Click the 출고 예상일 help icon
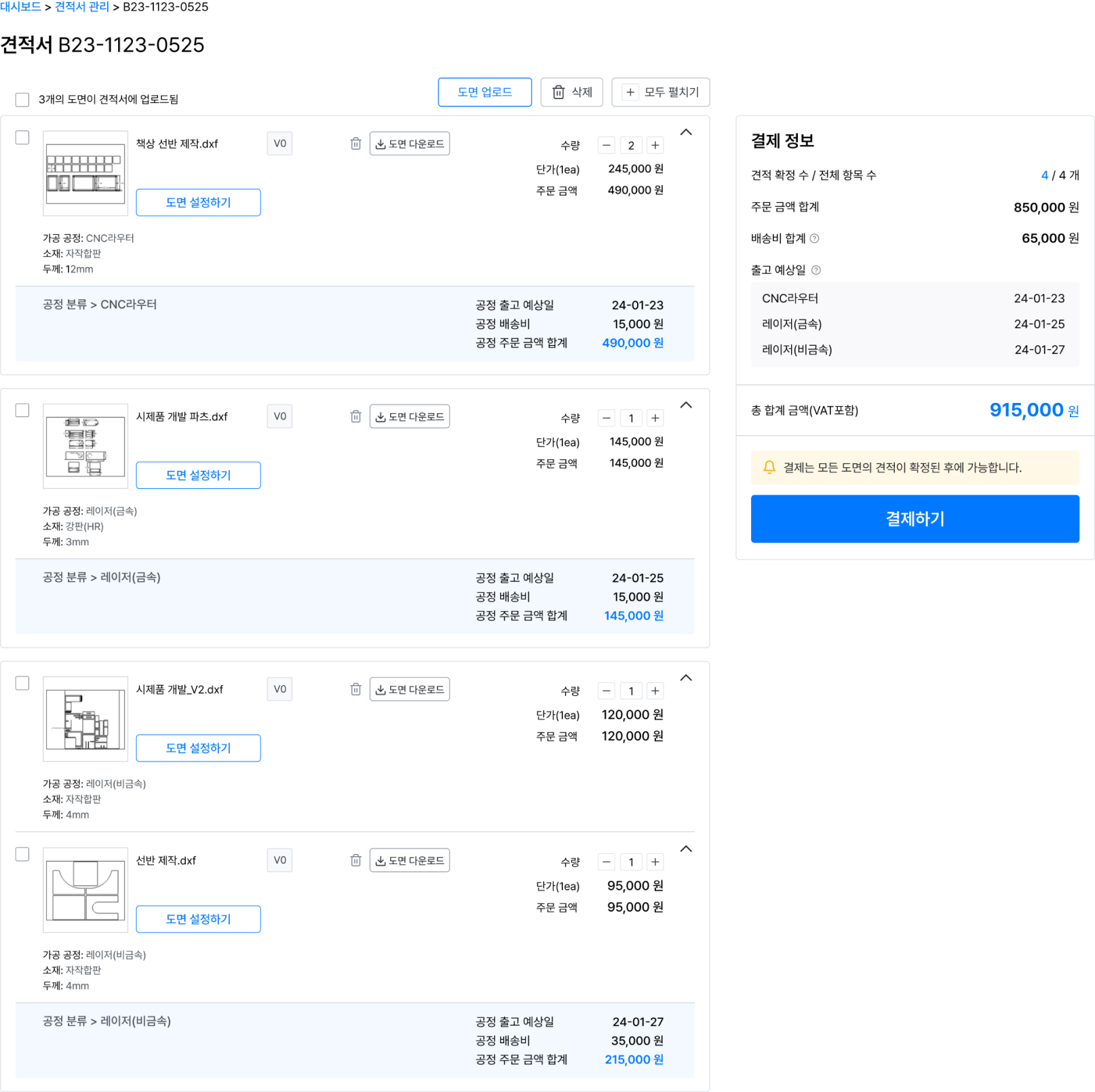 [x=816, y=270]
